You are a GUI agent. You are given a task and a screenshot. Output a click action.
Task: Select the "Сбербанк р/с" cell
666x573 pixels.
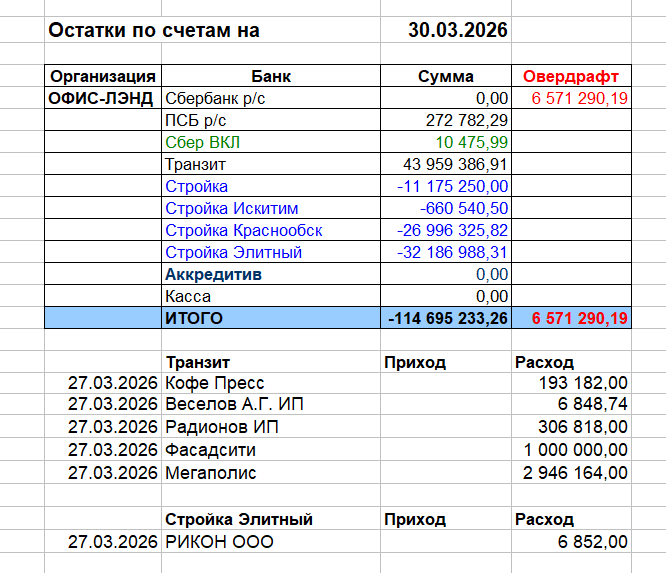click(x=271, y=98)
